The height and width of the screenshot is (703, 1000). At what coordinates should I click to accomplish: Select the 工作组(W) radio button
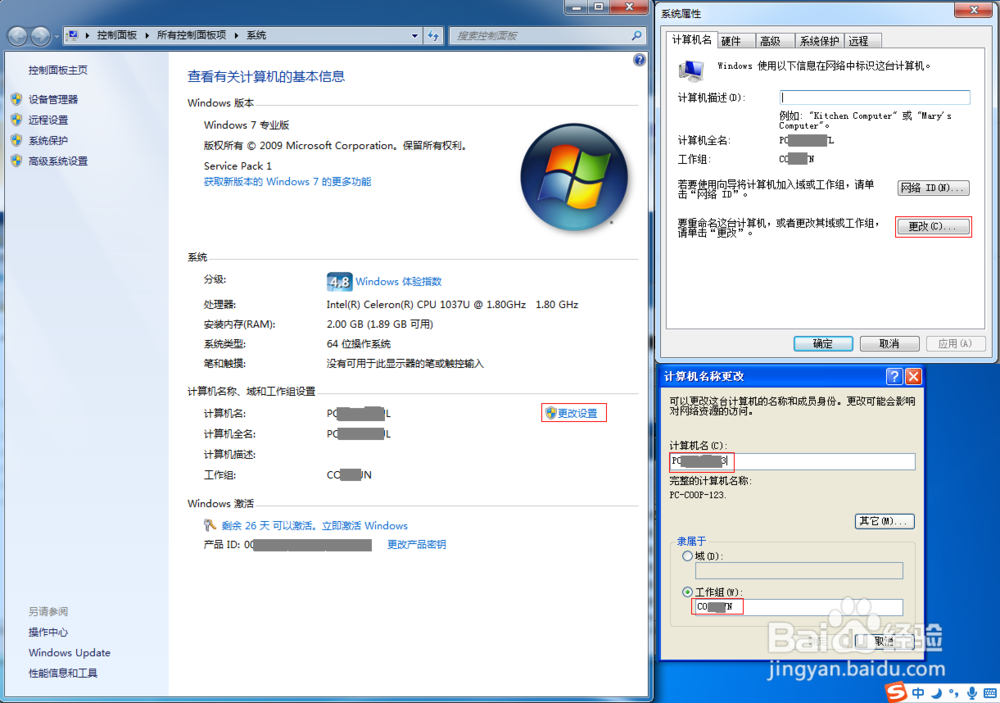[688, 592]
